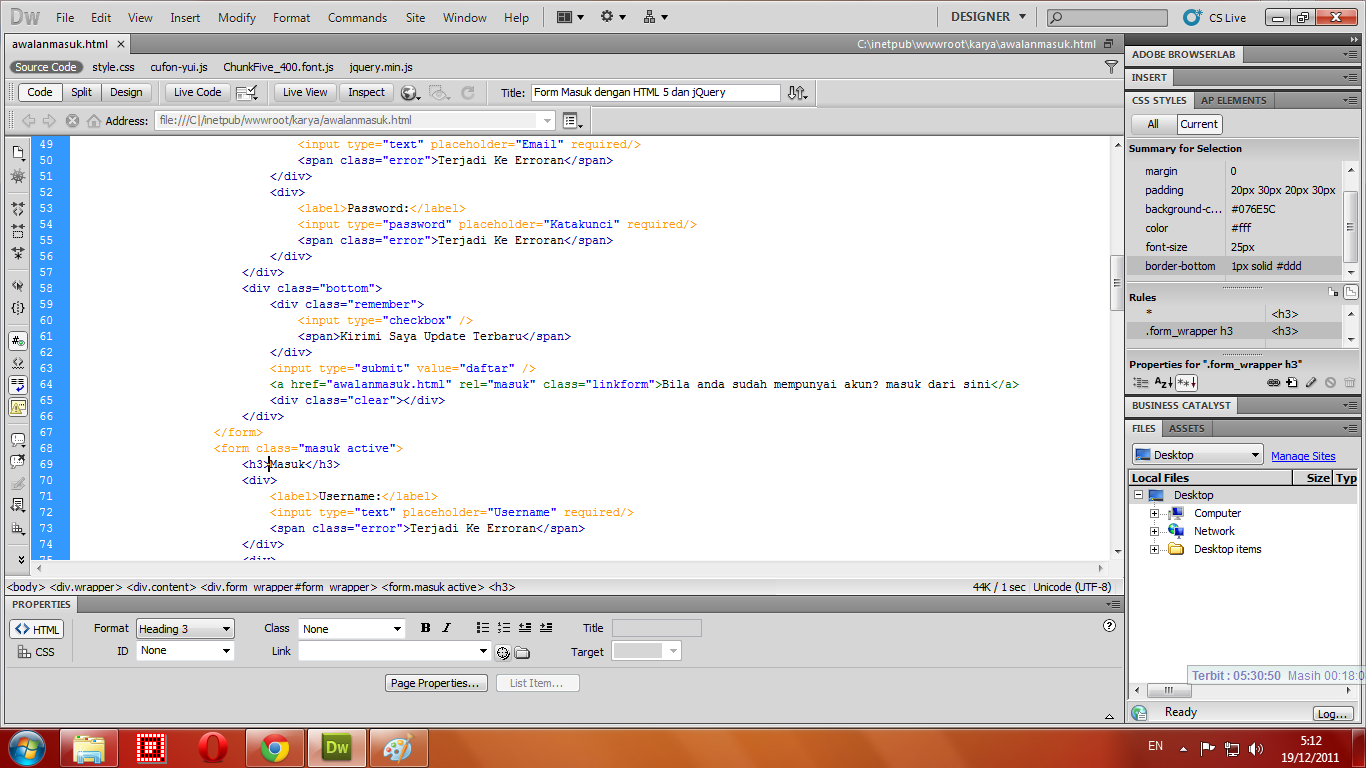Expand Network node in Local Files
This screenshot has width=1366, height=768.
[1154, 531]
